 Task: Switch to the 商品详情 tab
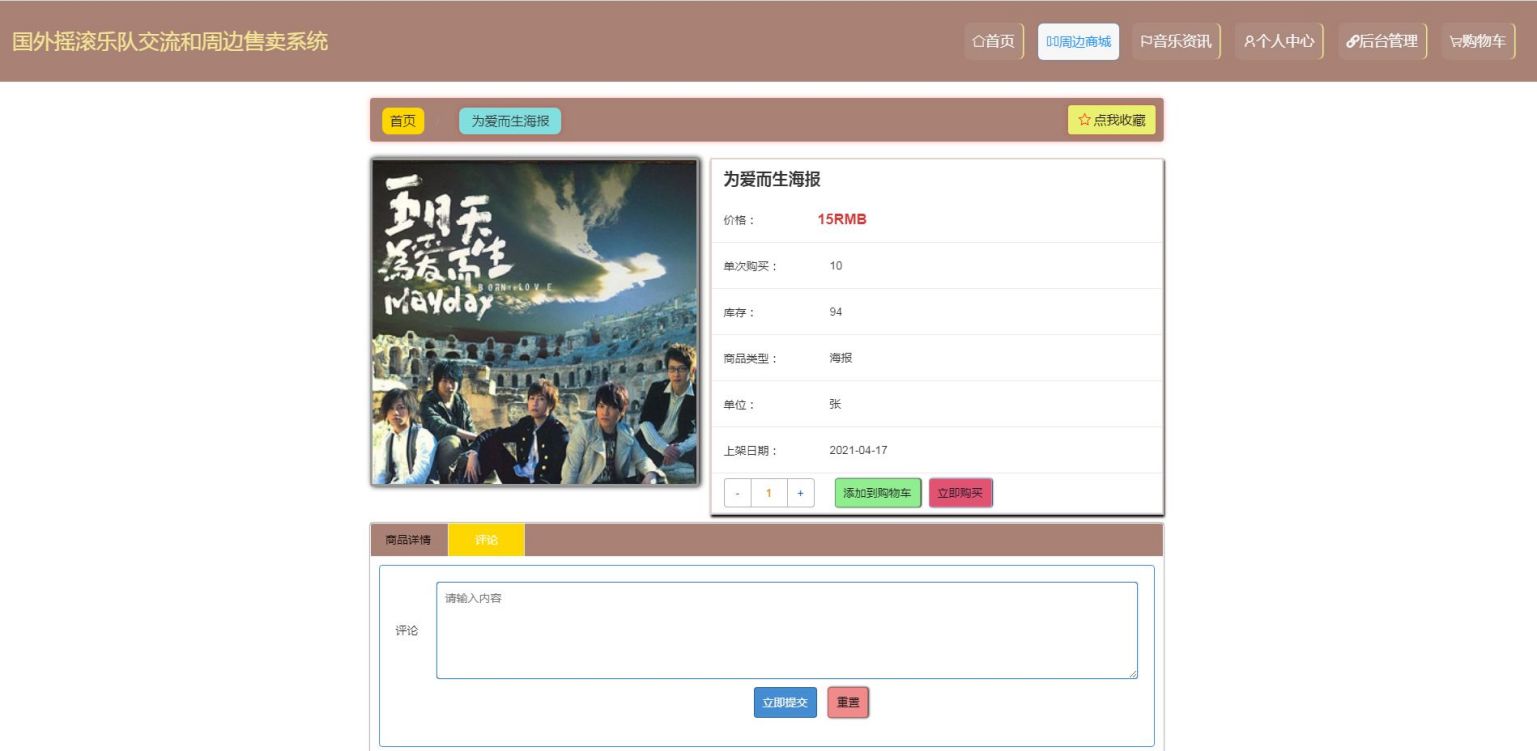pyautogui.click(x=408, y=540)
